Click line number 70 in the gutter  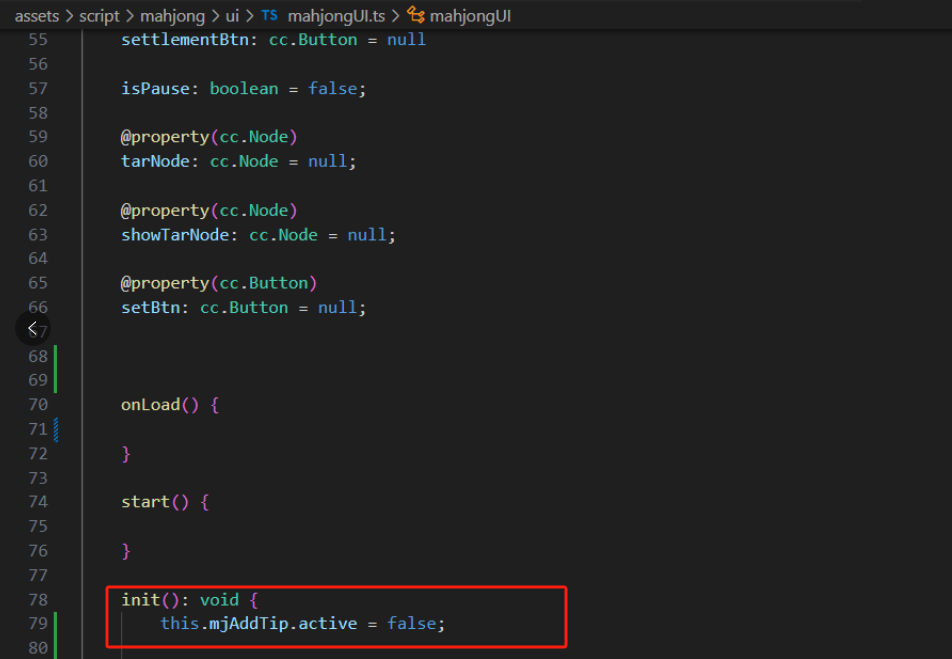(x=38, y=405)
